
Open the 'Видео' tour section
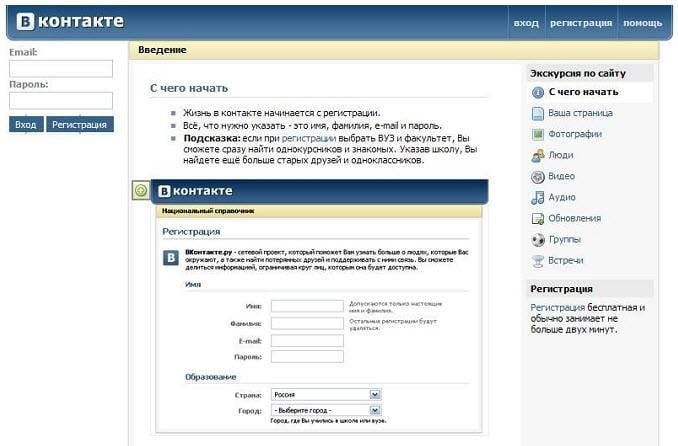coord(561,176)
